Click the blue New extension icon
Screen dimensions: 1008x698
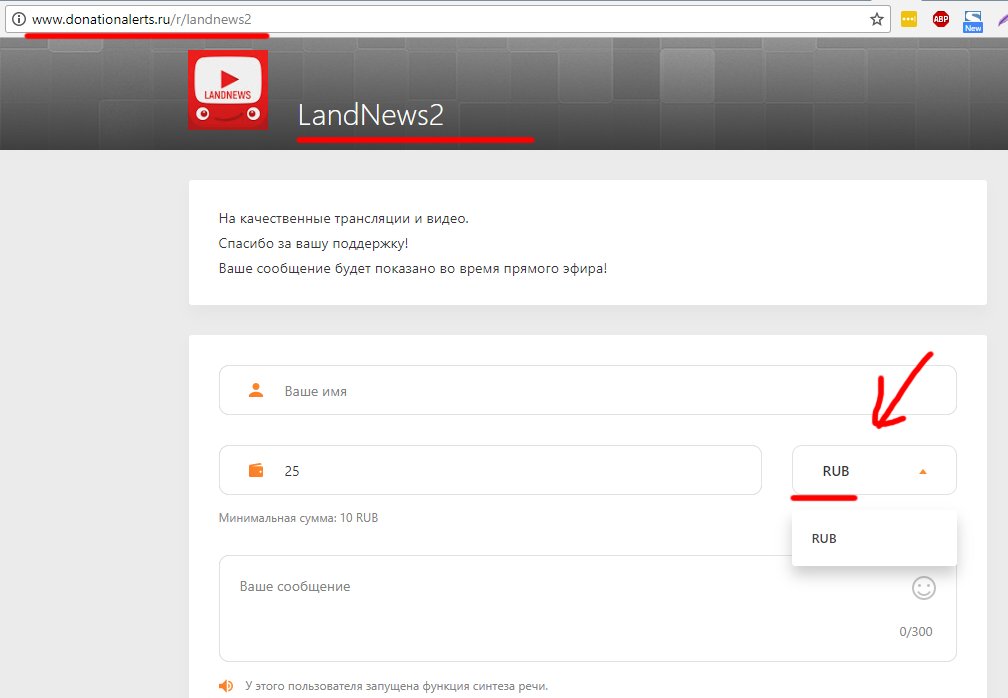(x=973, y=21)
